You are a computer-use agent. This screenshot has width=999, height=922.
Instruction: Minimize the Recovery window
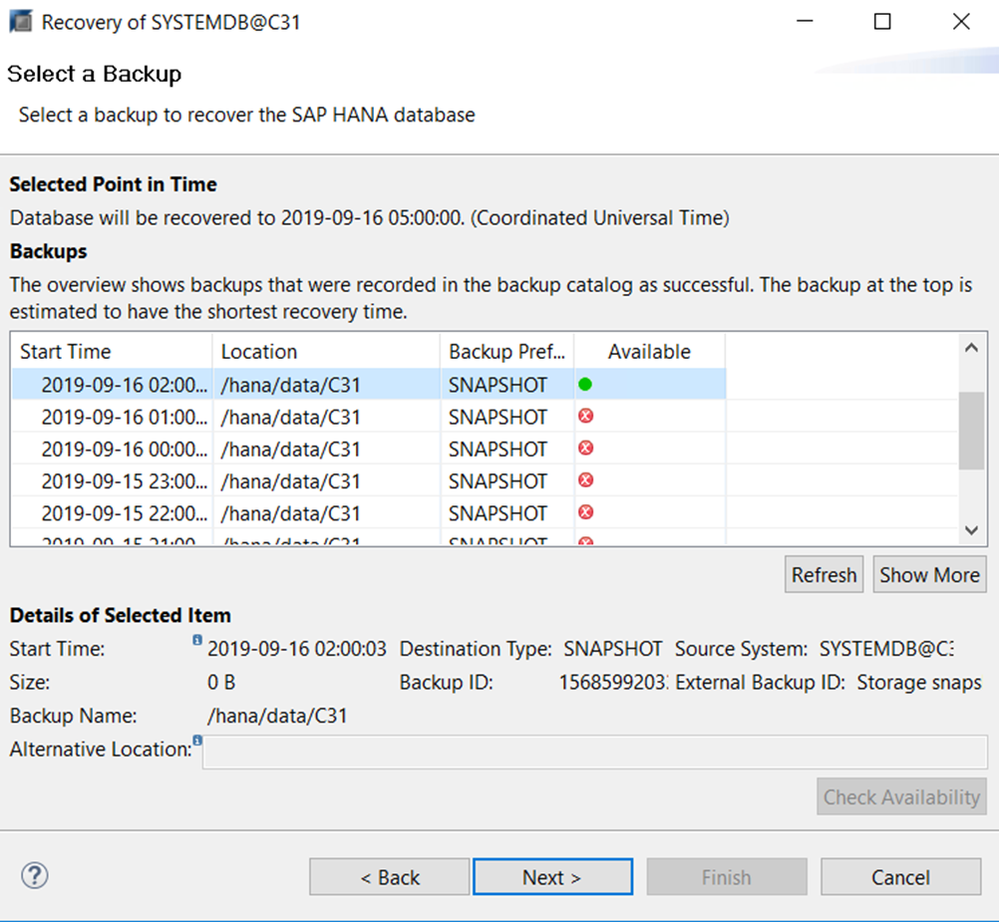(805, 22)
